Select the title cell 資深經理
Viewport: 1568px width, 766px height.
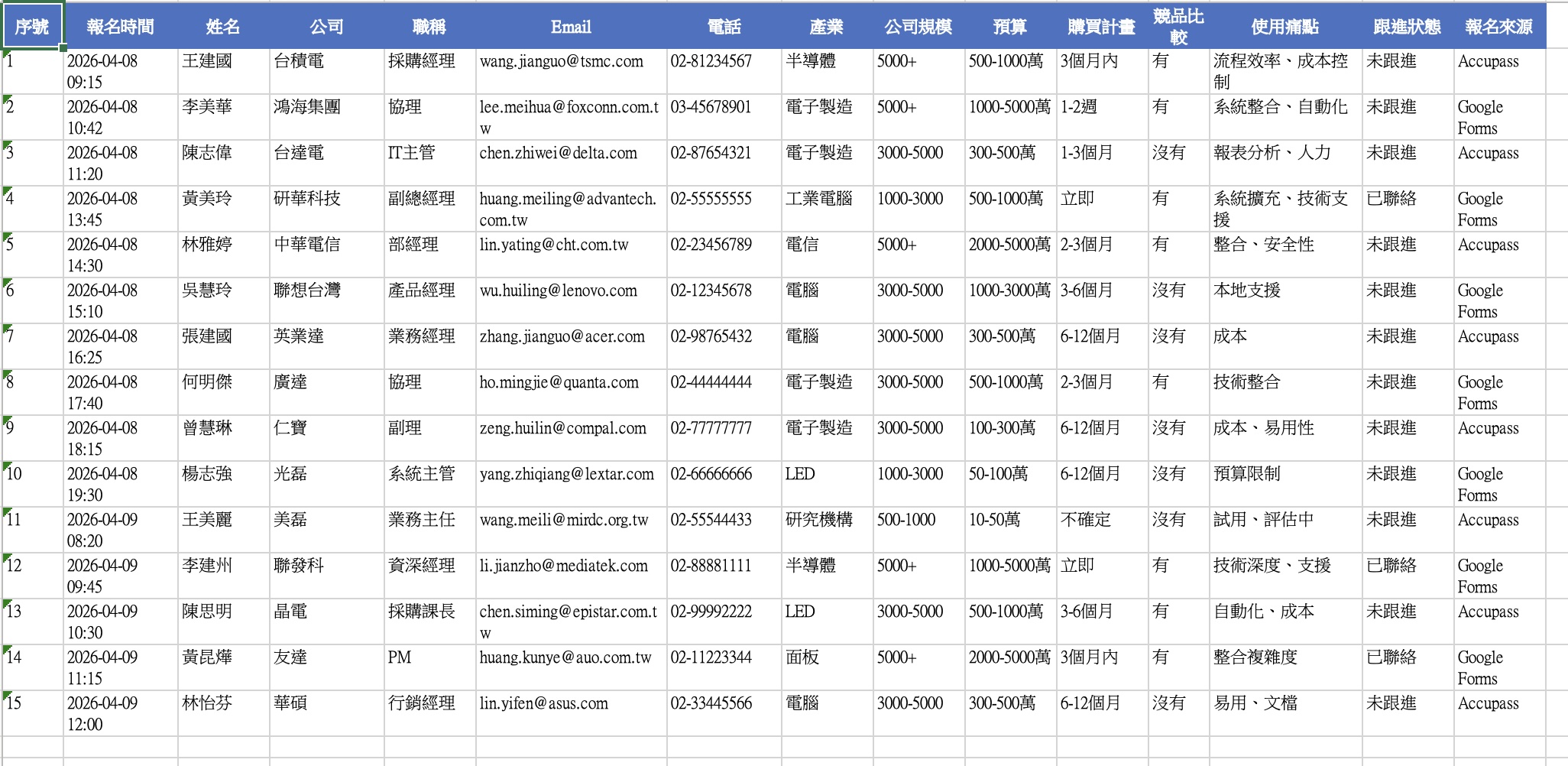pos(429,576)
